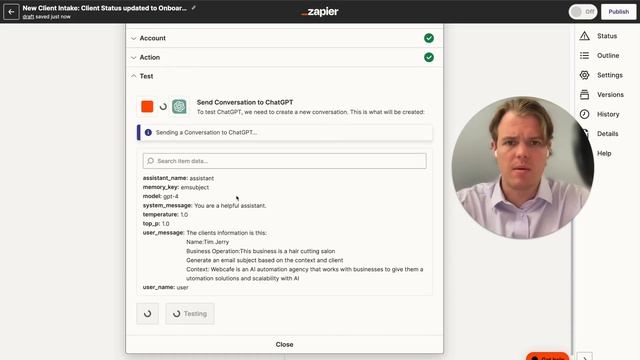Go back using the top-left arrow button
640x360 pixels.
(11, 12)
